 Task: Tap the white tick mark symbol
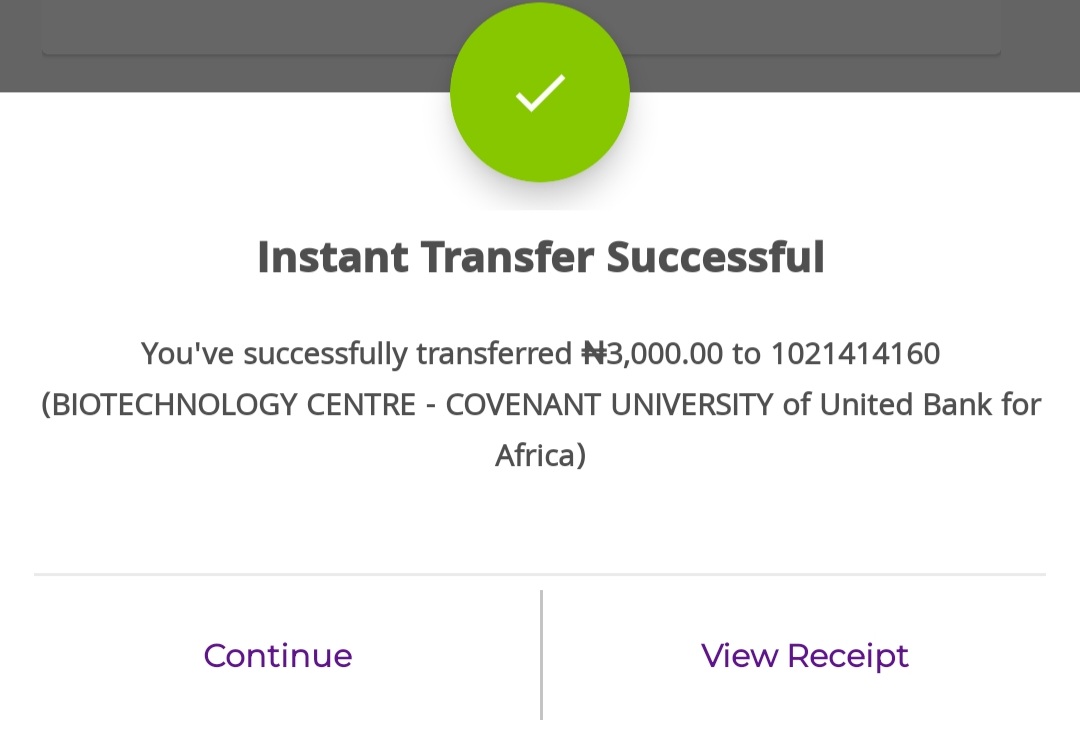pyautogui.click(x=540, y=93)
